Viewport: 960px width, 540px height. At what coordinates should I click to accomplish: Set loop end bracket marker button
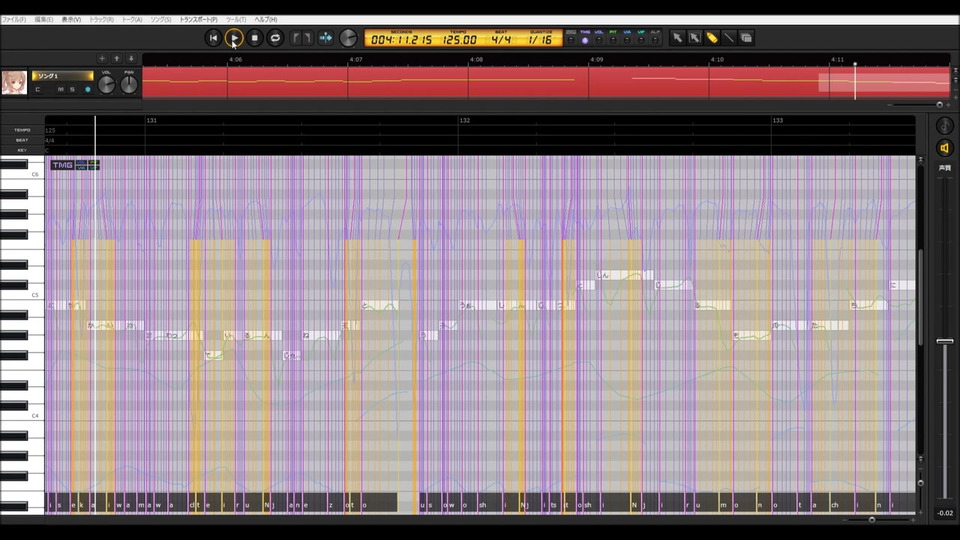(x=308, y=38)
